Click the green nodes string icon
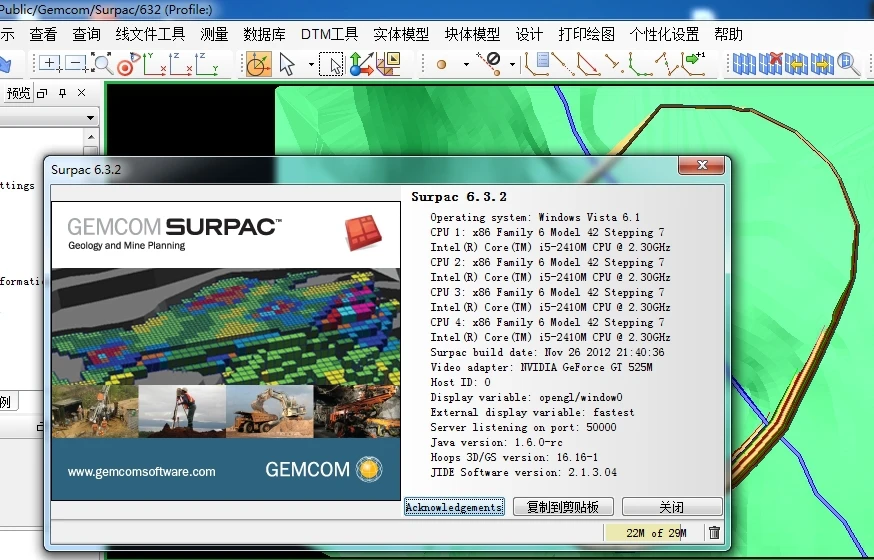The image size is (874, 560). [x=640, y=65]
